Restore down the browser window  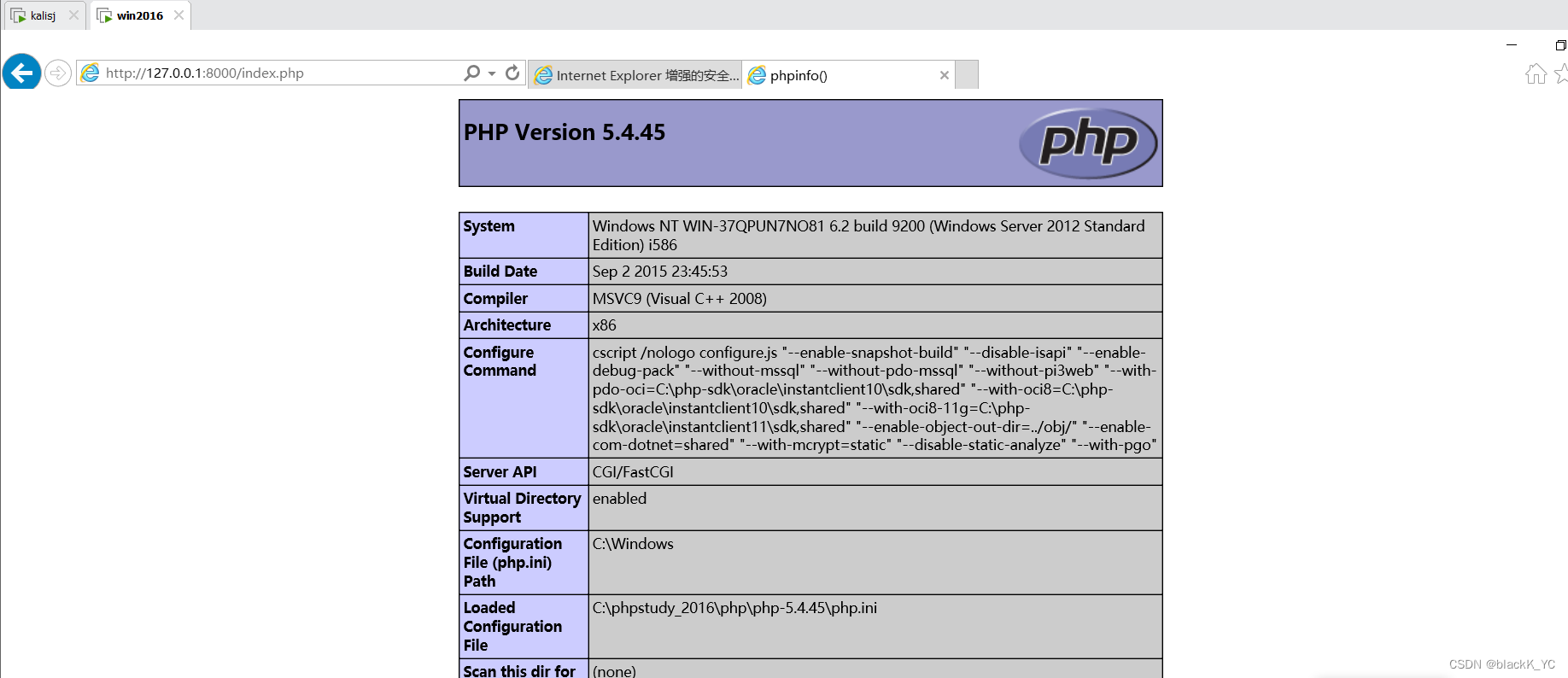coord(1560,45)
